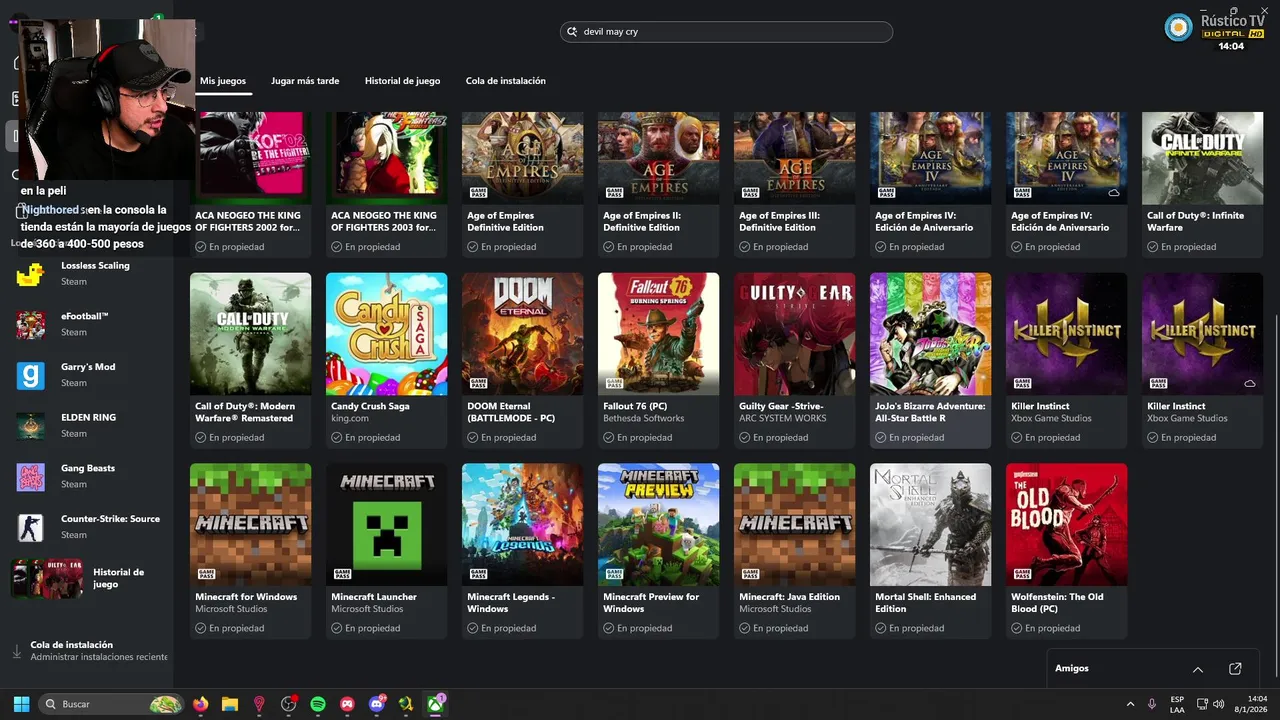1280x720 pixels.
Task: Click the ARC SYSTEM WORKS publisher text
Action: (783, 418)
